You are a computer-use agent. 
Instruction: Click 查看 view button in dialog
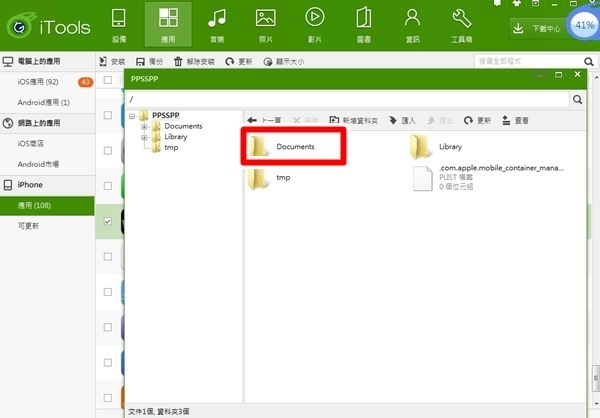(515, 121)
